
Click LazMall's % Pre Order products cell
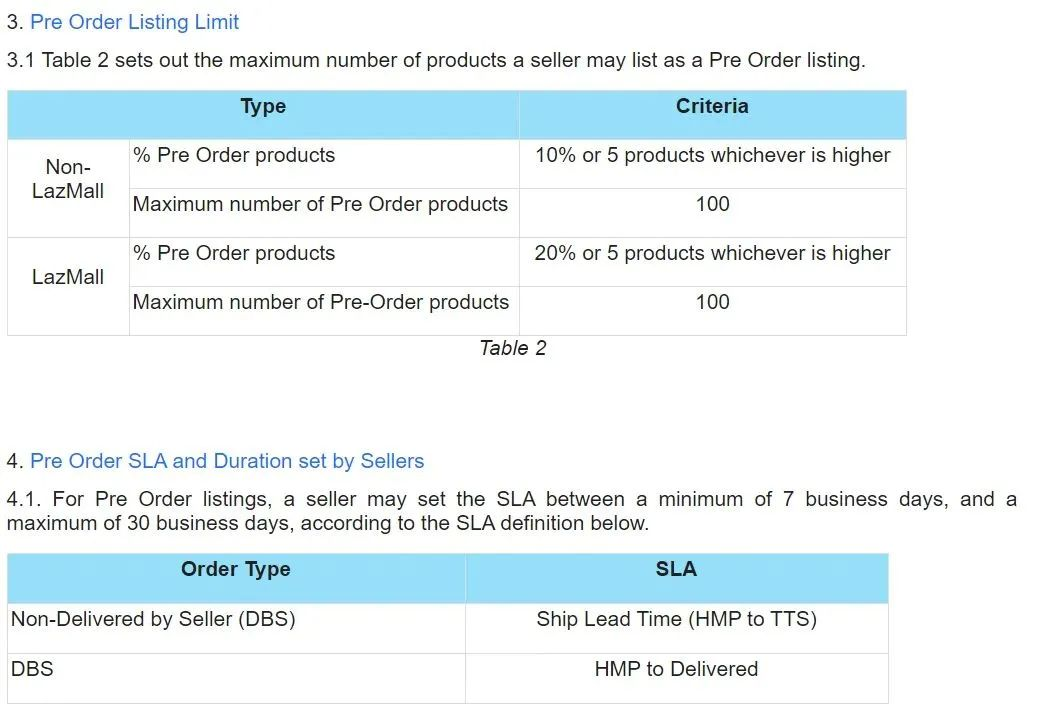234,253
